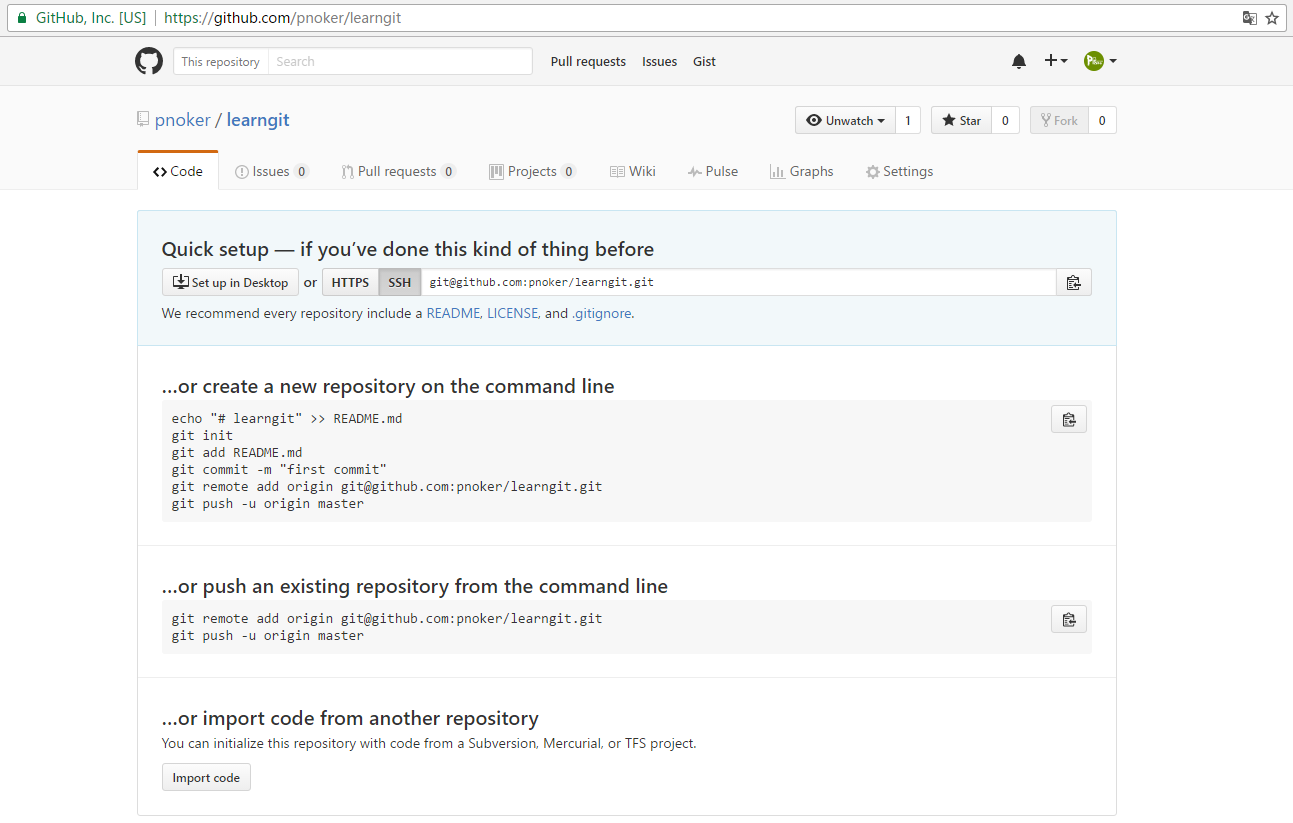Open the .gitignore link

pos(601,313)
